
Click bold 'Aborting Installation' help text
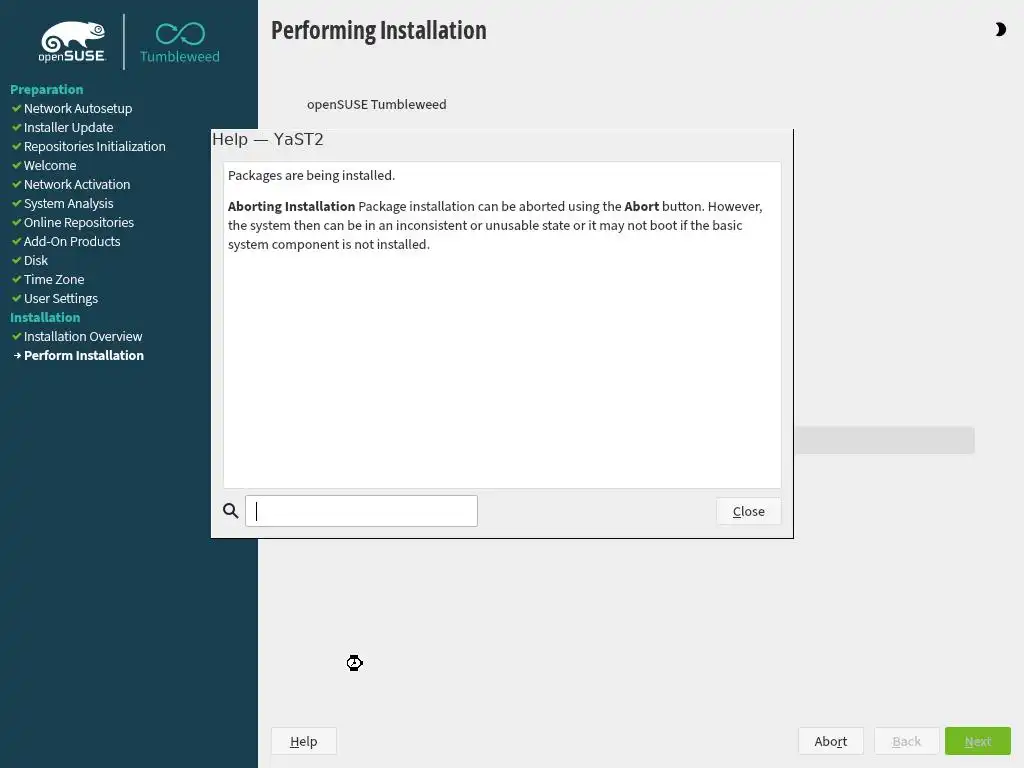[291, 206]
